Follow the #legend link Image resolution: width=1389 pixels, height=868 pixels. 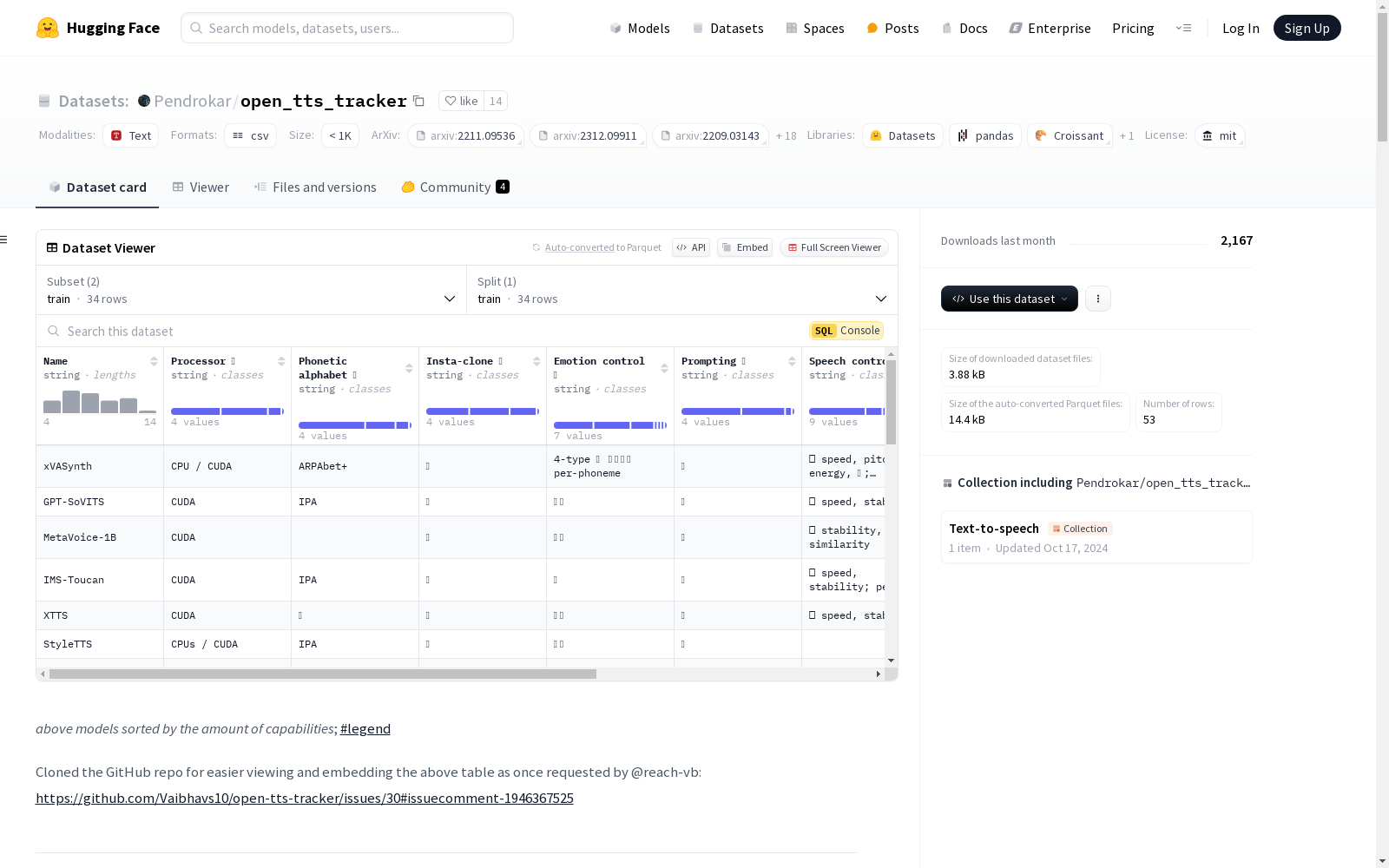point(365,729)
